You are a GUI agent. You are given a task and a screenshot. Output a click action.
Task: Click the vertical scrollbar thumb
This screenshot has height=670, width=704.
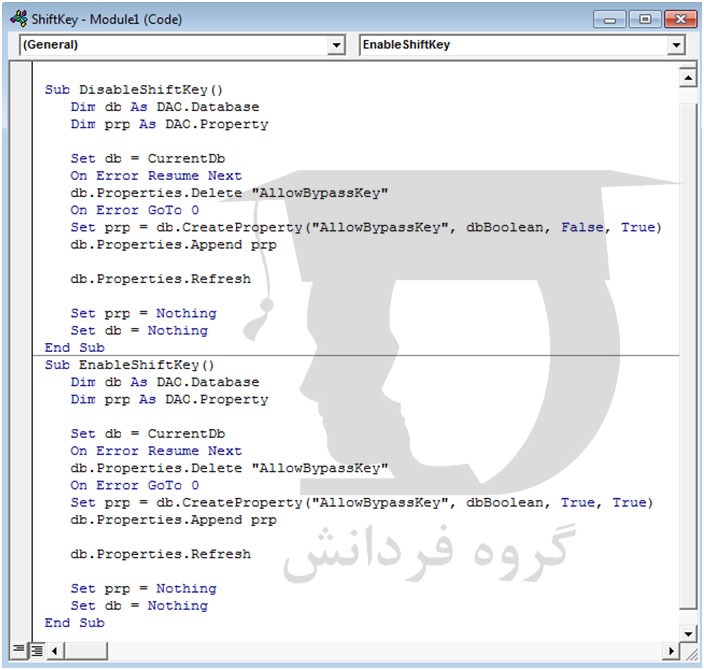688,357
